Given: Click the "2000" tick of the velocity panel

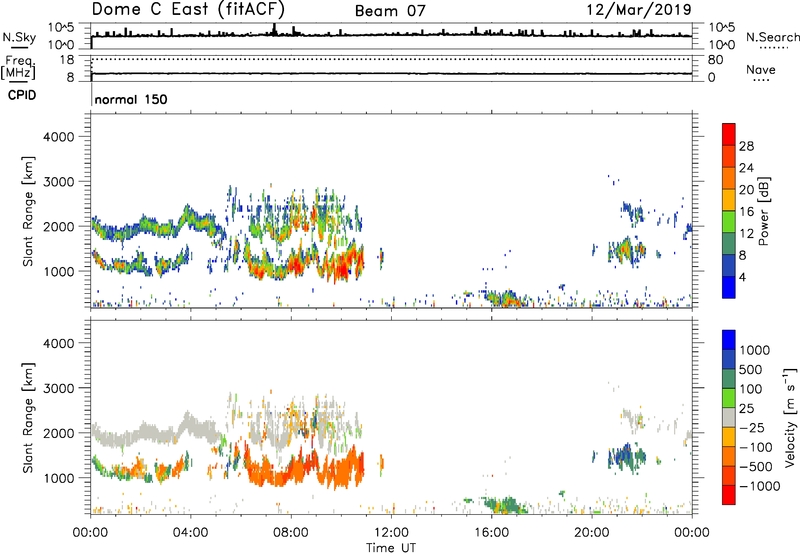Looking at the screenshot, I should (x=59, y=433).
